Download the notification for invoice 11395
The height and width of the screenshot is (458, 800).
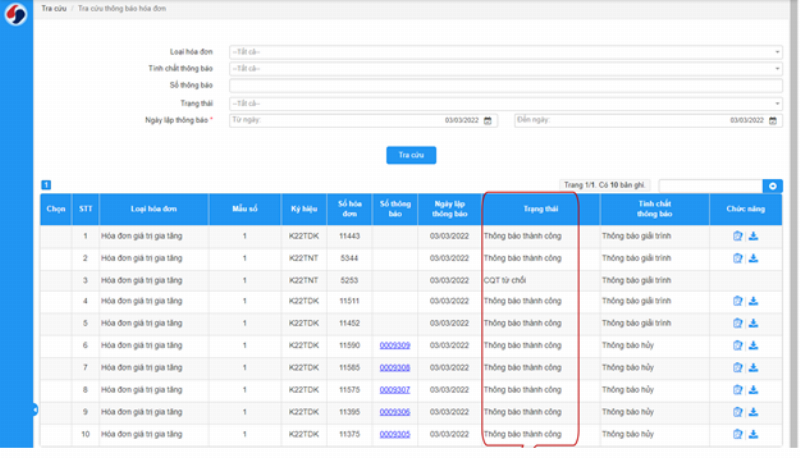753,412
